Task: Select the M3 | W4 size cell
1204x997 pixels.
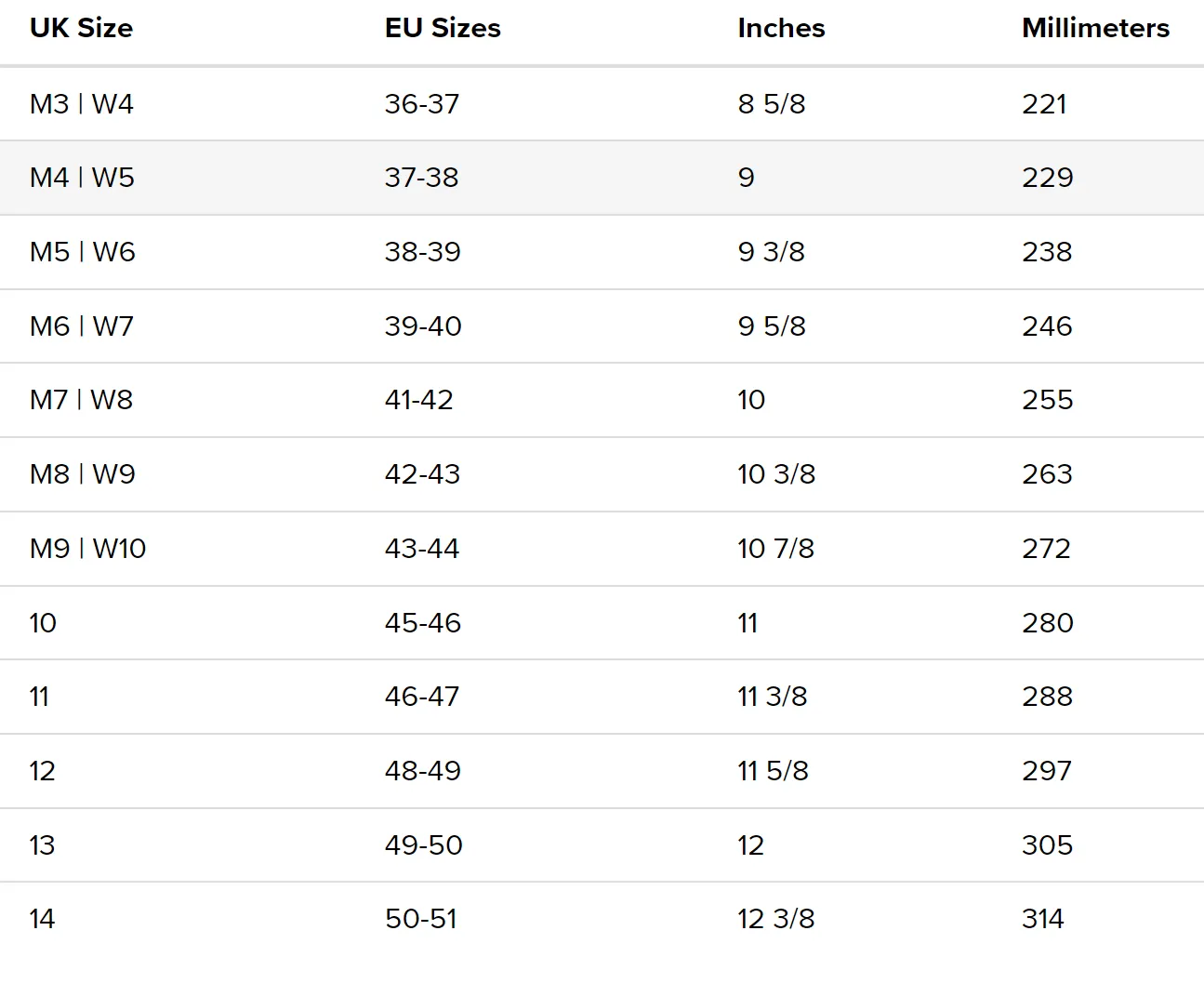Action: point(82,103)
